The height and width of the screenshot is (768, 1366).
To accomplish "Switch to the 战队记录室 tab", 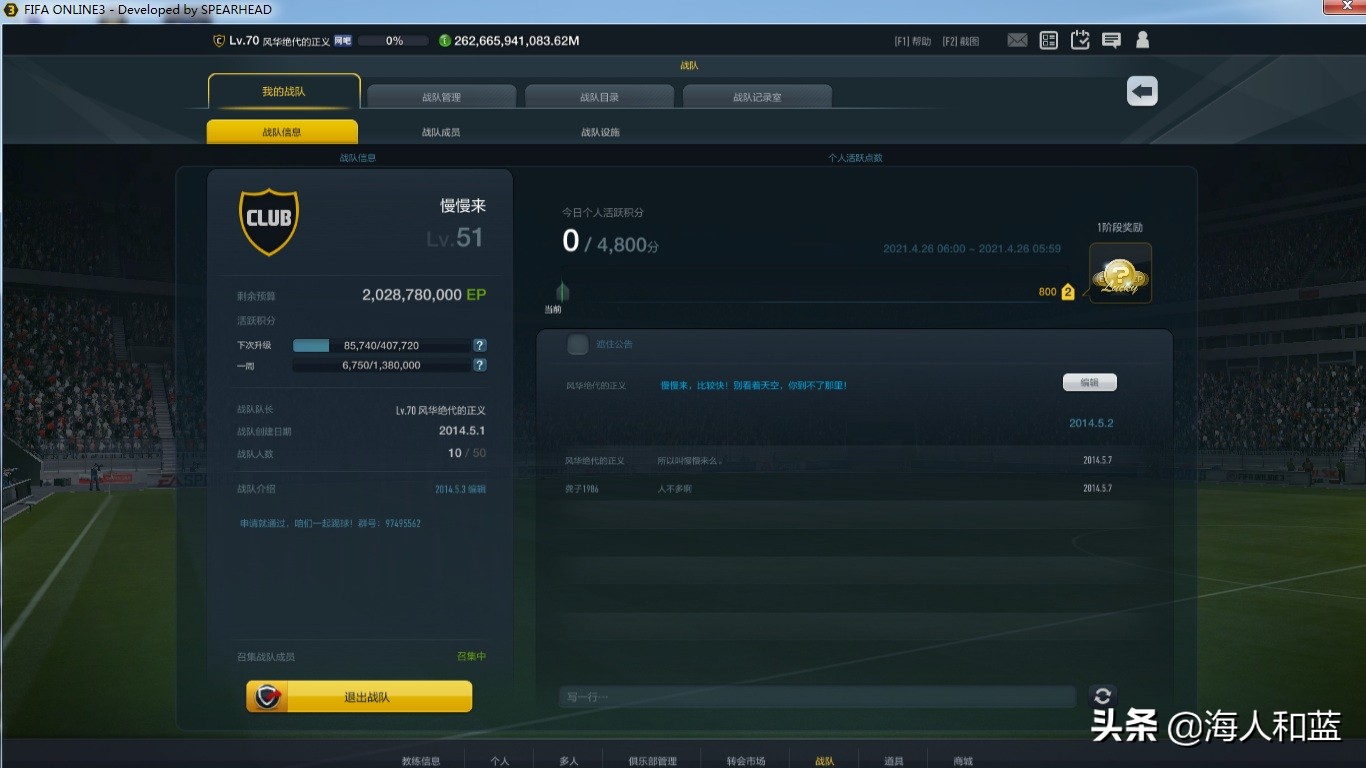I will point(757,95).
